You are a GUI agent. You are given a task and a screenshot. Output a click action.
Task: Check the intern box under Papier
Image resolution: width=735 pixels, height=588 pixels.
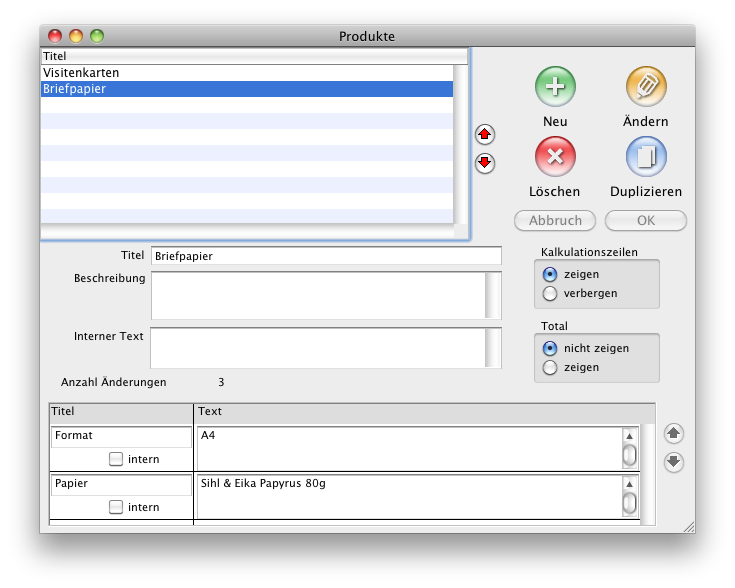pos(116,507)
